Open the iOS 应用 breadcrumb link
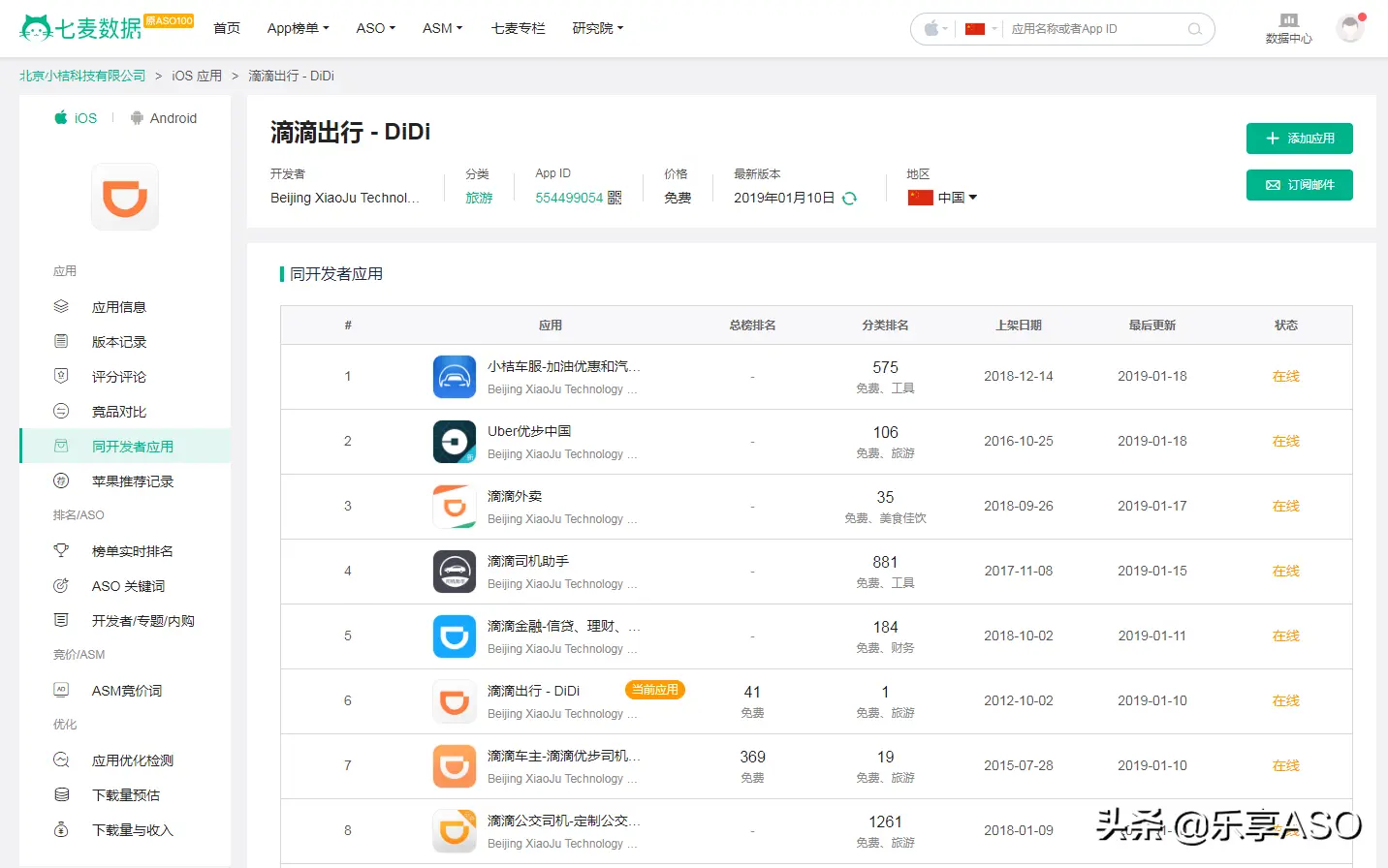The width and height of the screenshot is (1388, 868). [197, 76]
